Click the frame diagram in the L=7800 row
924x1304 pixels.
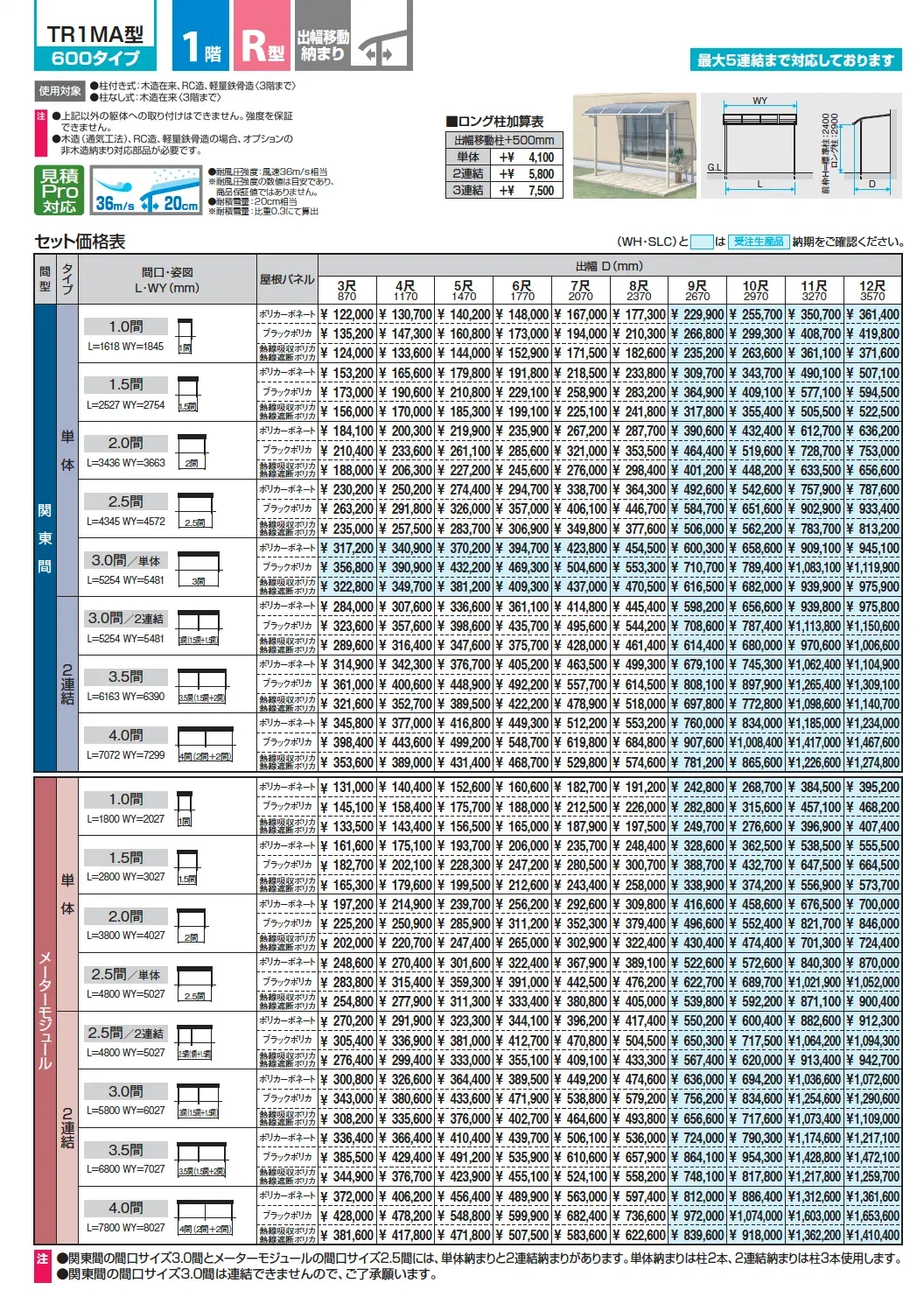[206, 1218]
